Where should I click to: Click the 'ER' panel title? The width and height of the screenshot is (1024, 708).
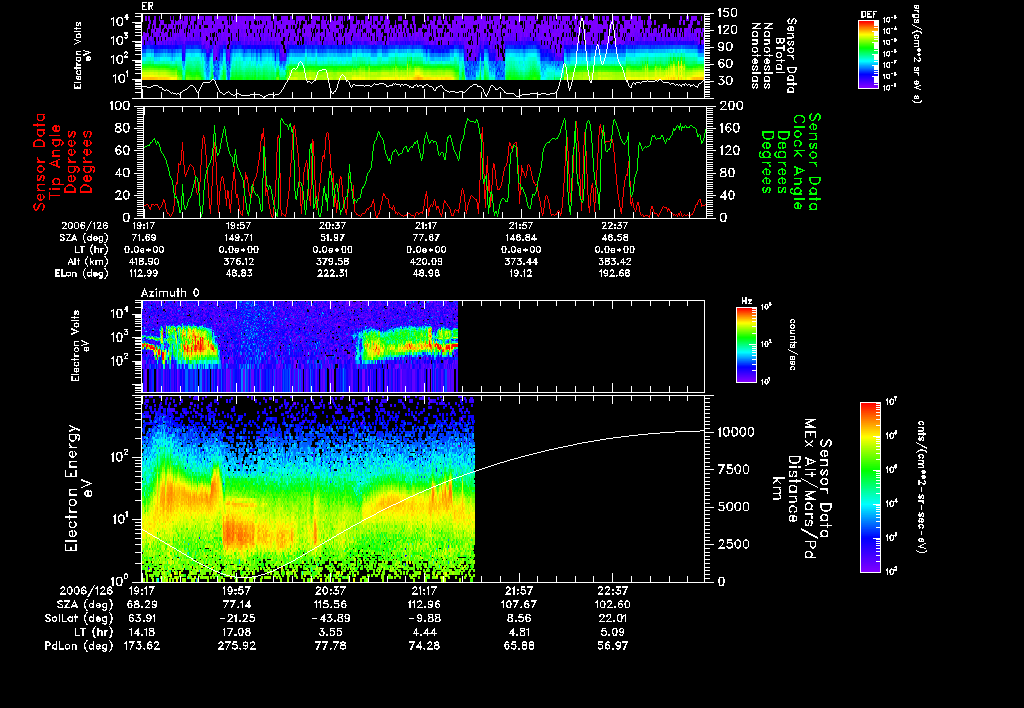click(x=147, y=7)
